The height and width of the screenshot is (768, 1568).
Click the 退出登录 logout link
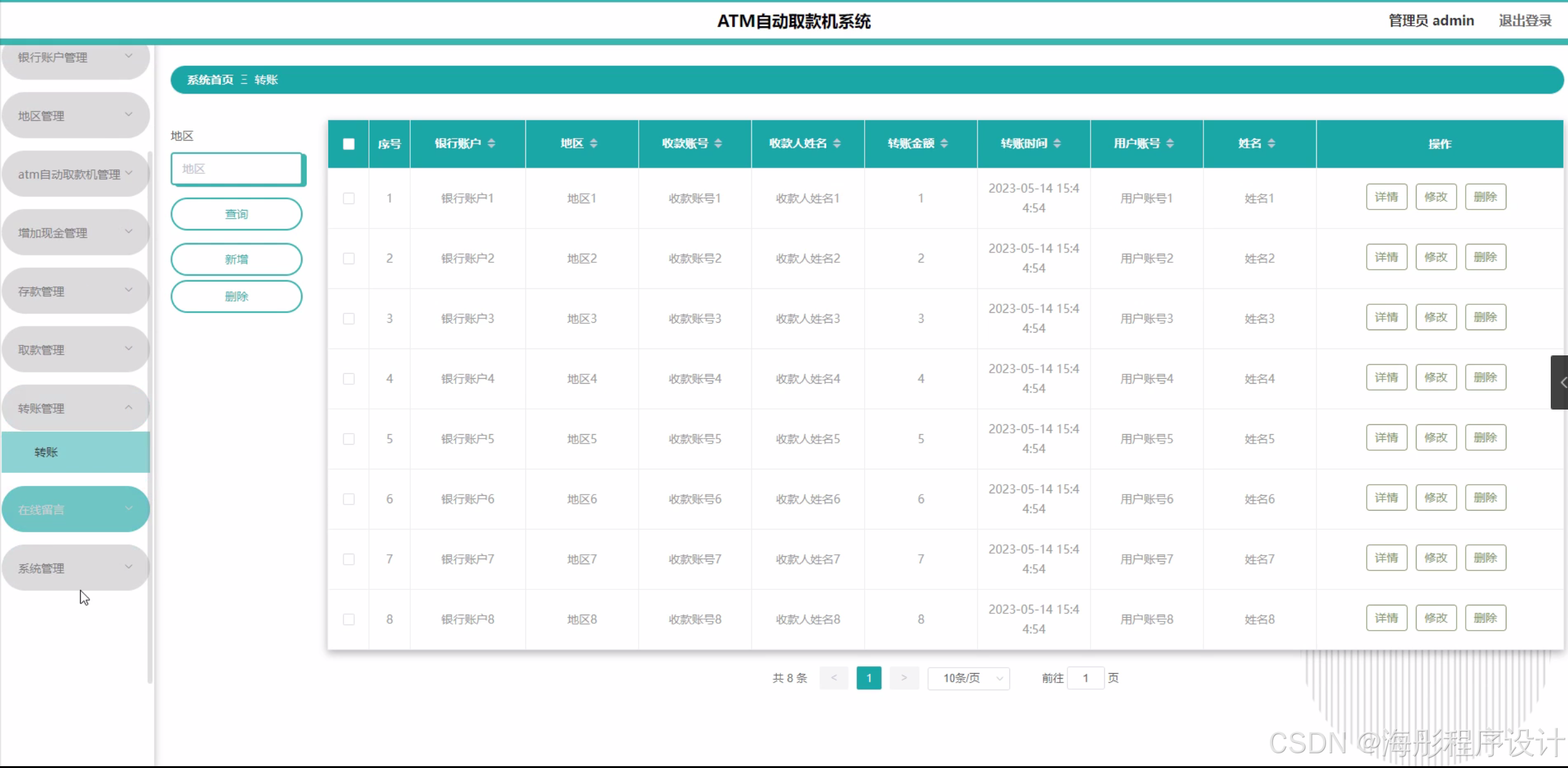(x=1524, y=21)
